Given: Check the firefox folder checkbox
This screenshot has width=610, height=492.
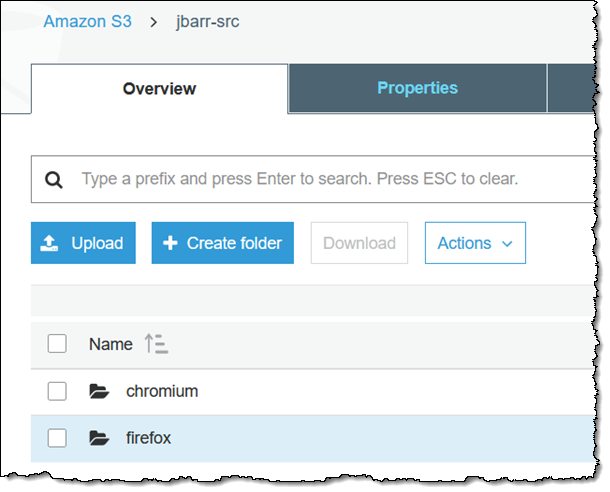Looking at the screenshot, I should pyautogui.click(x=57, y=438).
